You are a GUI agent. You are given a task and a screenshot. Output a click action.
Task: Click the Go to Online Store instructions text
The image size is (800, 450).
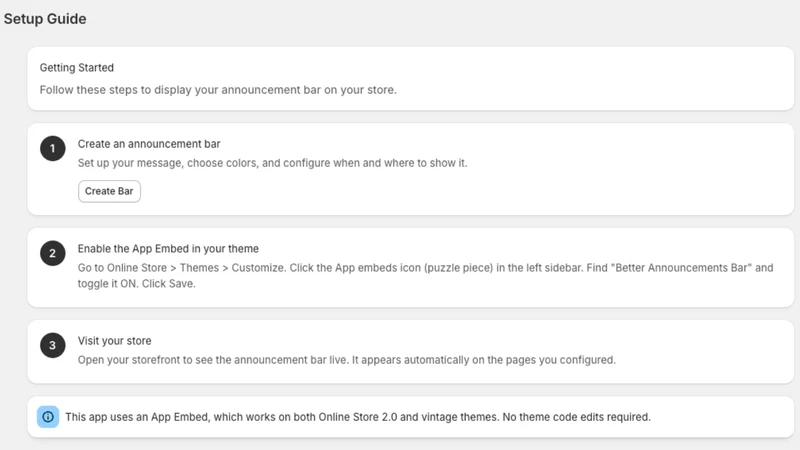[x=426, y=276]
